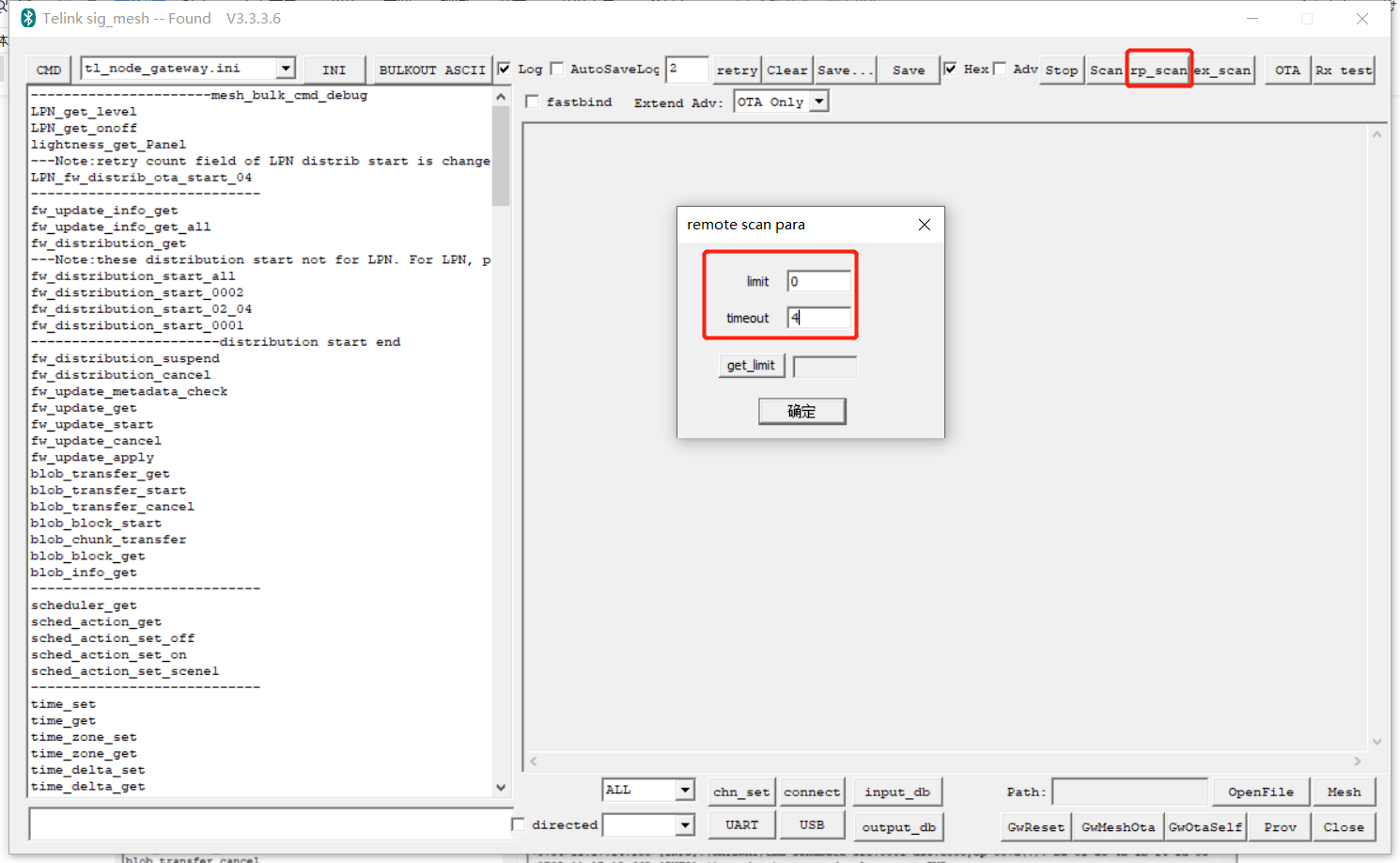
Task: Click BULKOUT ASCII button
Action: coord(432,70)
